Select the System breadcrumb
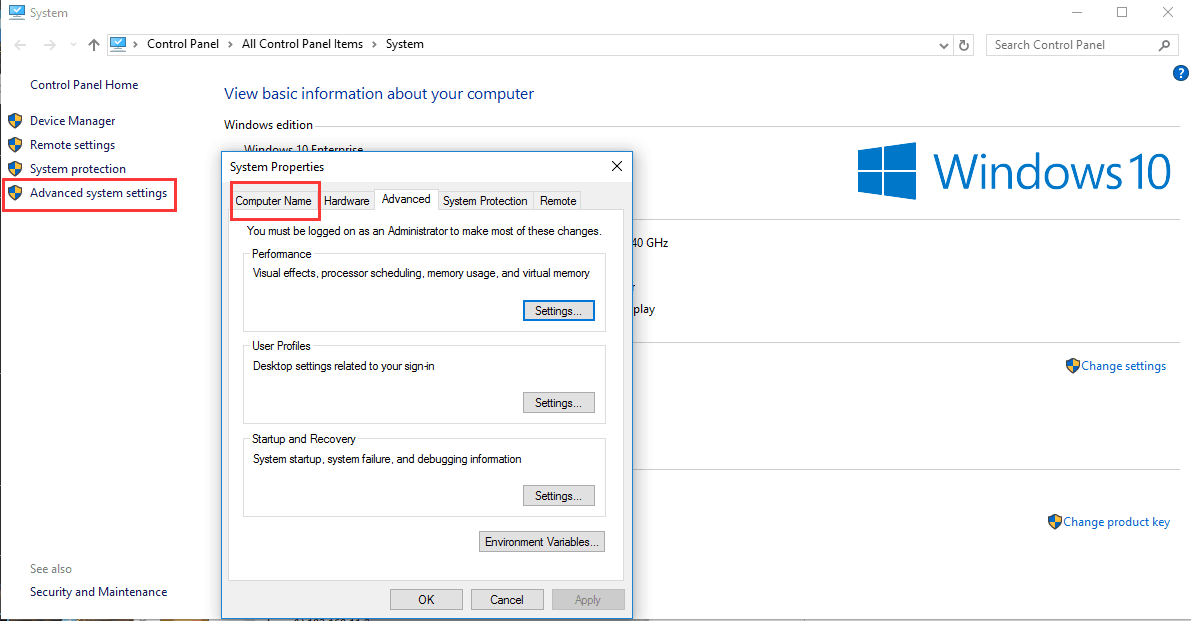Screen dimensions: 1191x621 [405, 44]
